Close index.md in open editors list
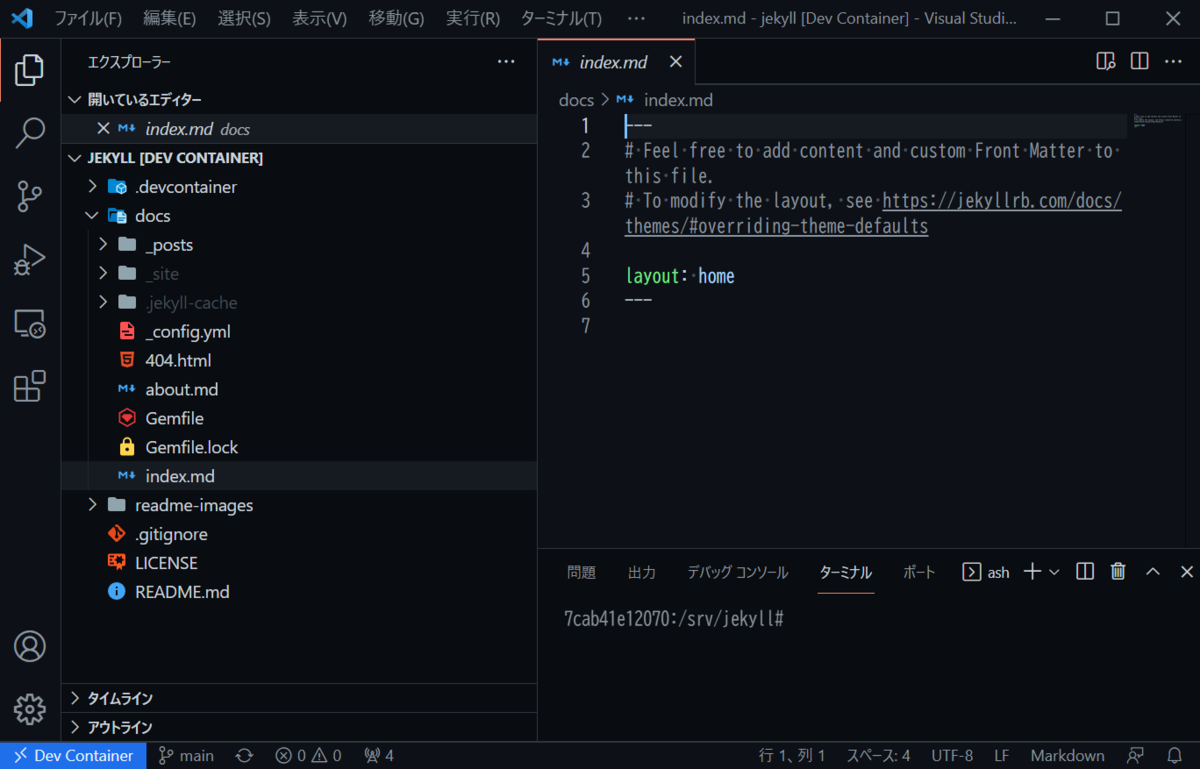The width and height of the screenshot is (1200, 769). point(102,128)
